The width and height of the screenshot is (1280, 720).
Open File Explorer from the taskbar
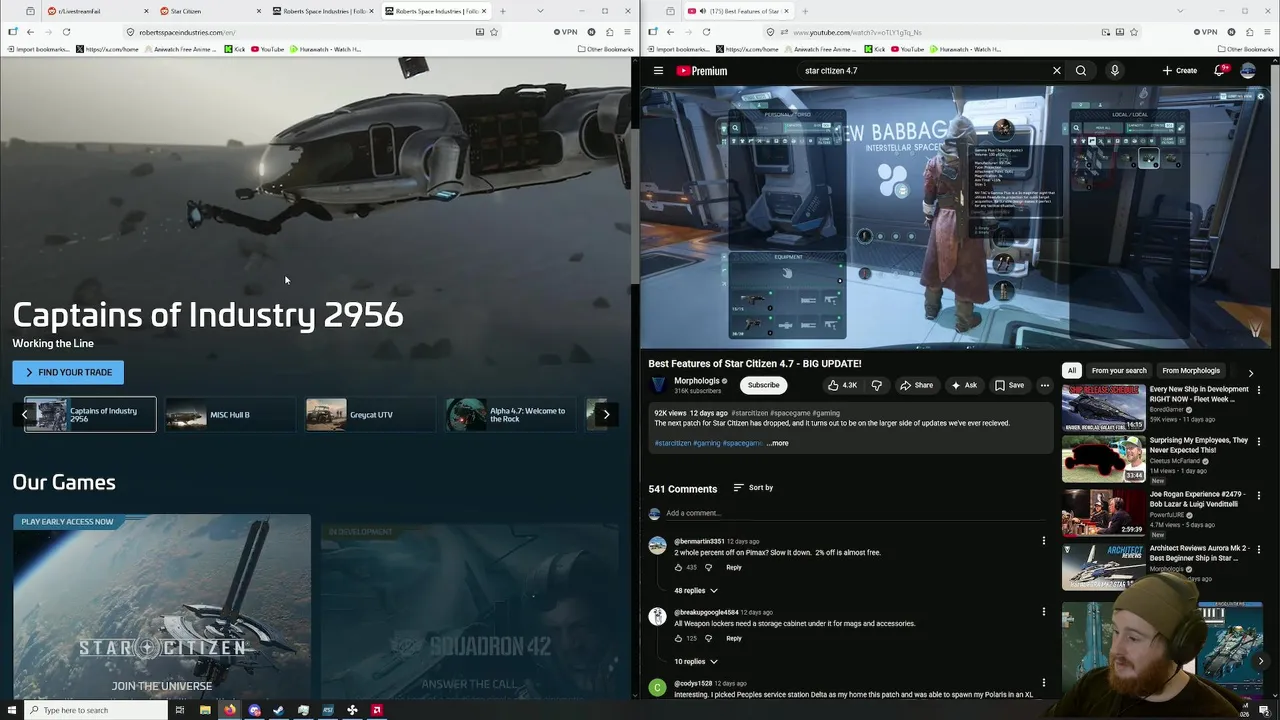click(x=205, y=710)
